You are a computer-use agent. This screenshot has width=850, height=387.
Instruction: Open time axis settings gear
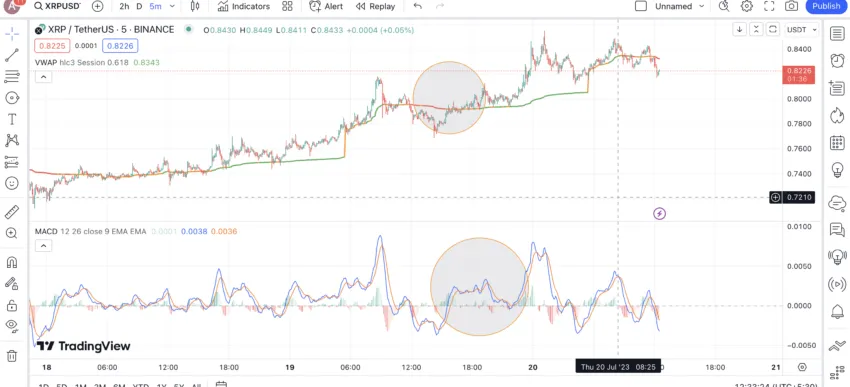[x=803, y=367]
